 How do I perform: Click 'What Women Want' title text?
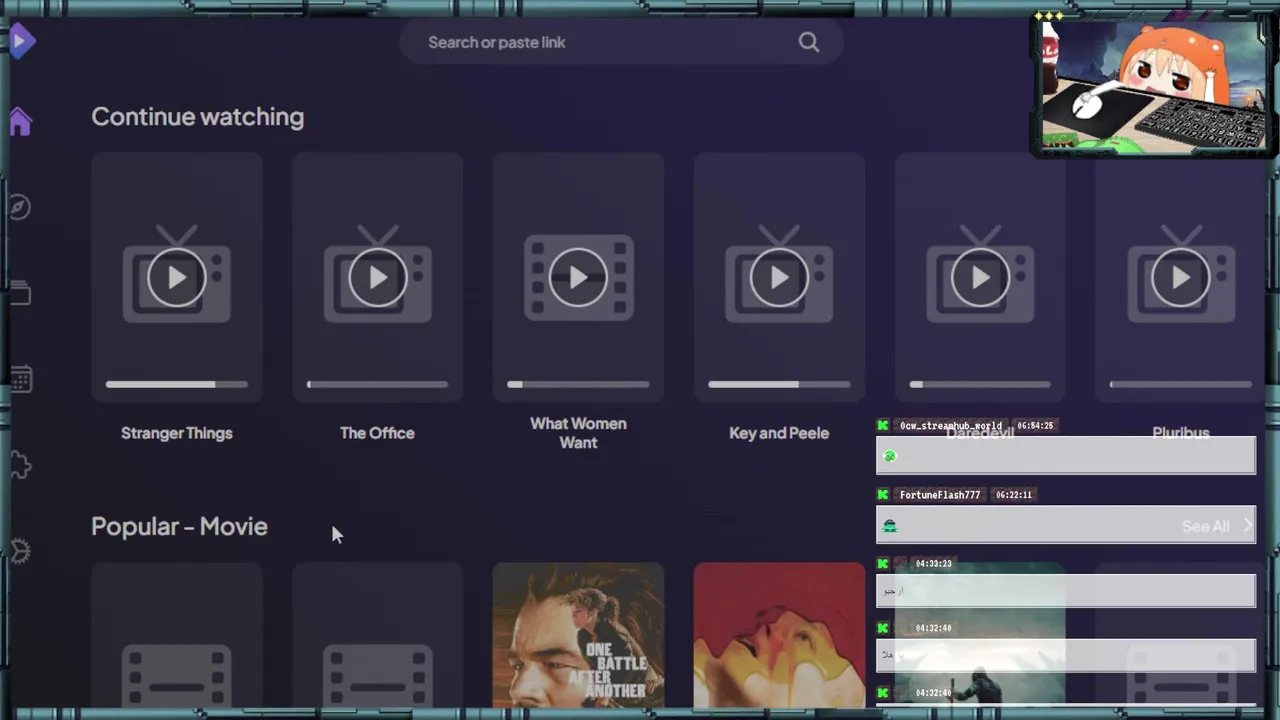tap(578, 433)
